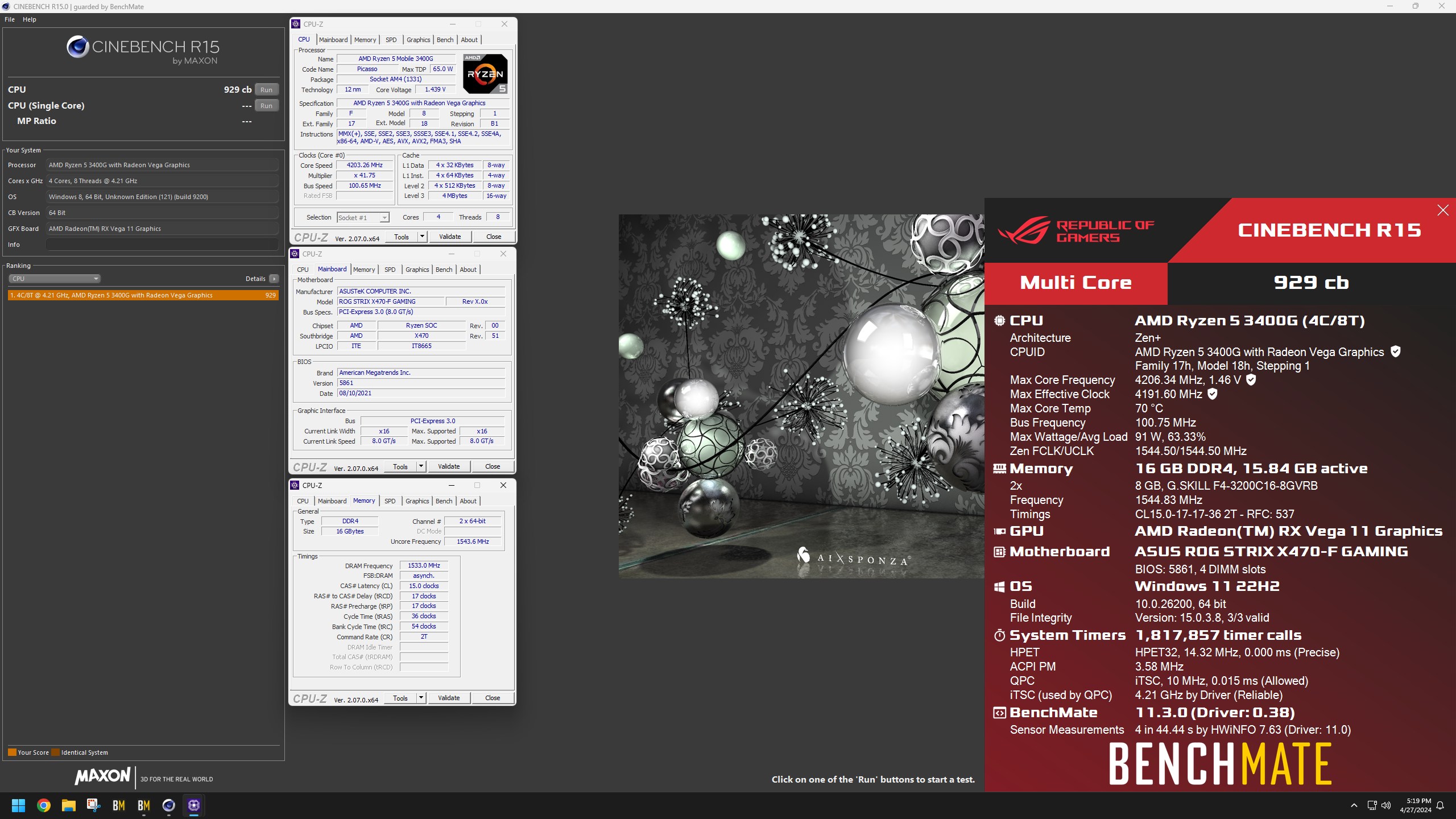Open the Windows Start menu
The width and height of the screenshot is (1456, 819).
click(x=18, y=805)
